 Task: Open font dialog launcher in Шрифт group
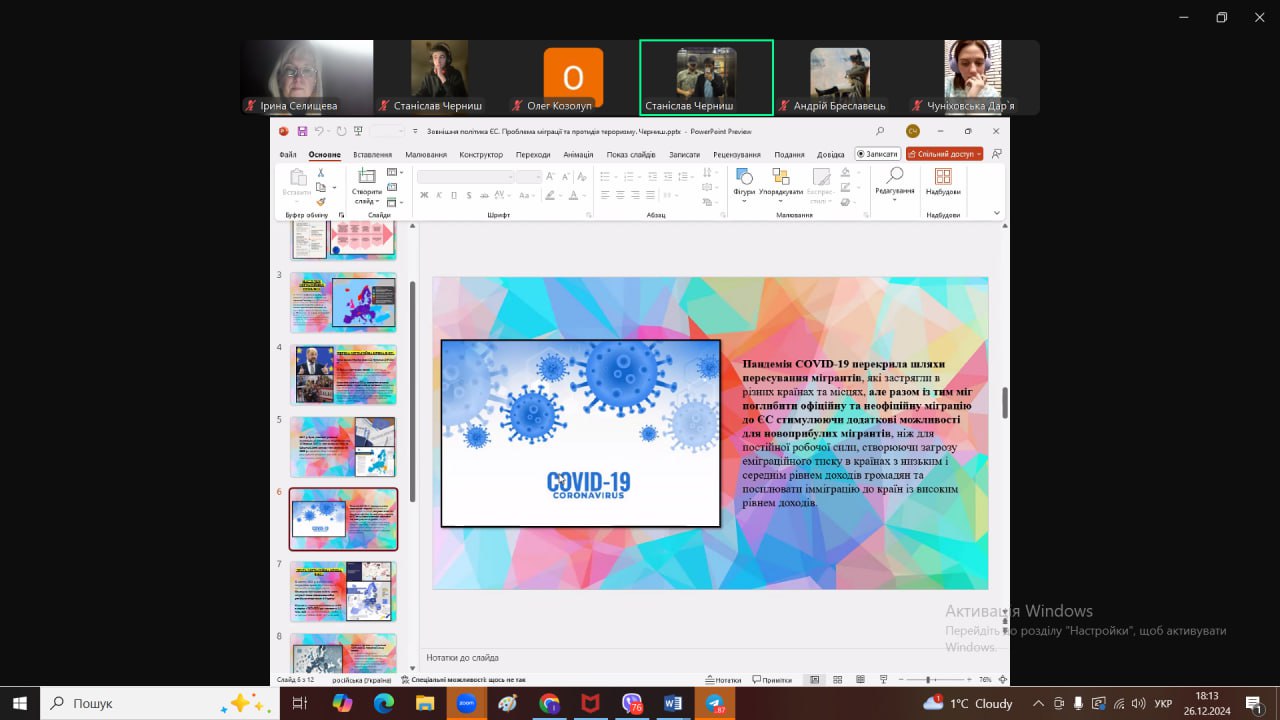589,214
